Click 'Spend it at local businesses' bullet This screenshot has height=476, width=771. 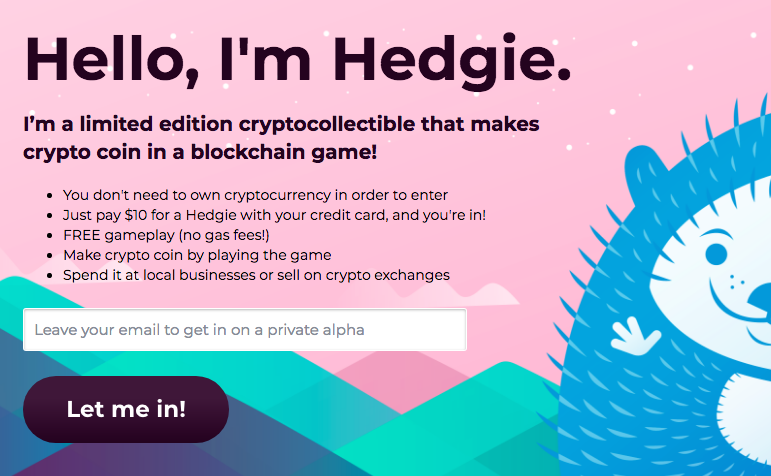[256, 275]
